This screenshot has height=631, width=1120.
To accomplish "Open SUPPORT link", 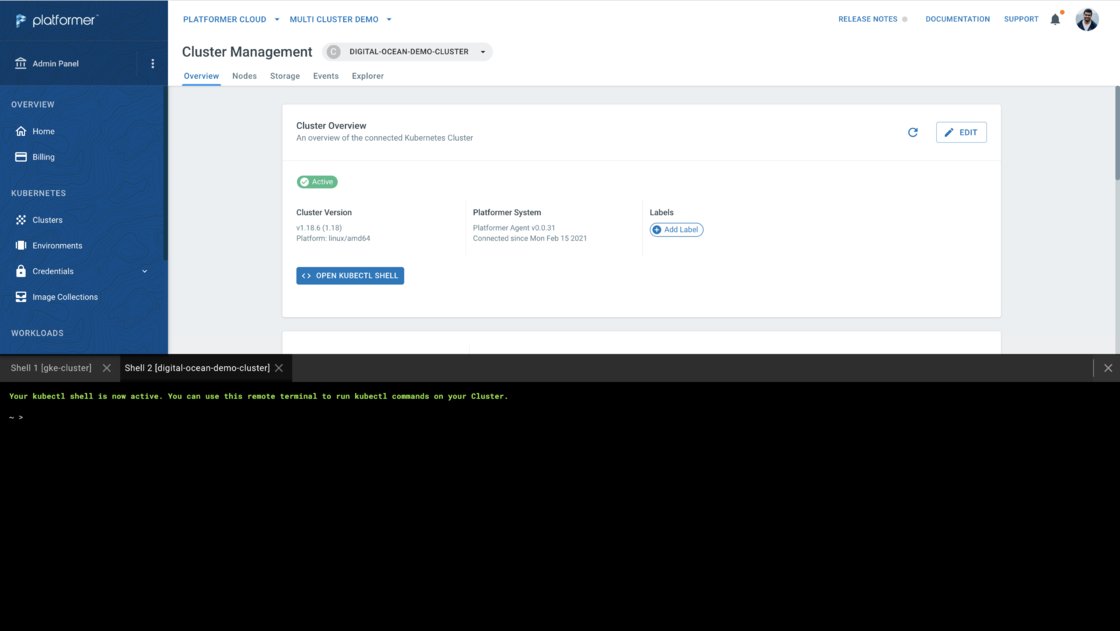I will [1021, 19].
